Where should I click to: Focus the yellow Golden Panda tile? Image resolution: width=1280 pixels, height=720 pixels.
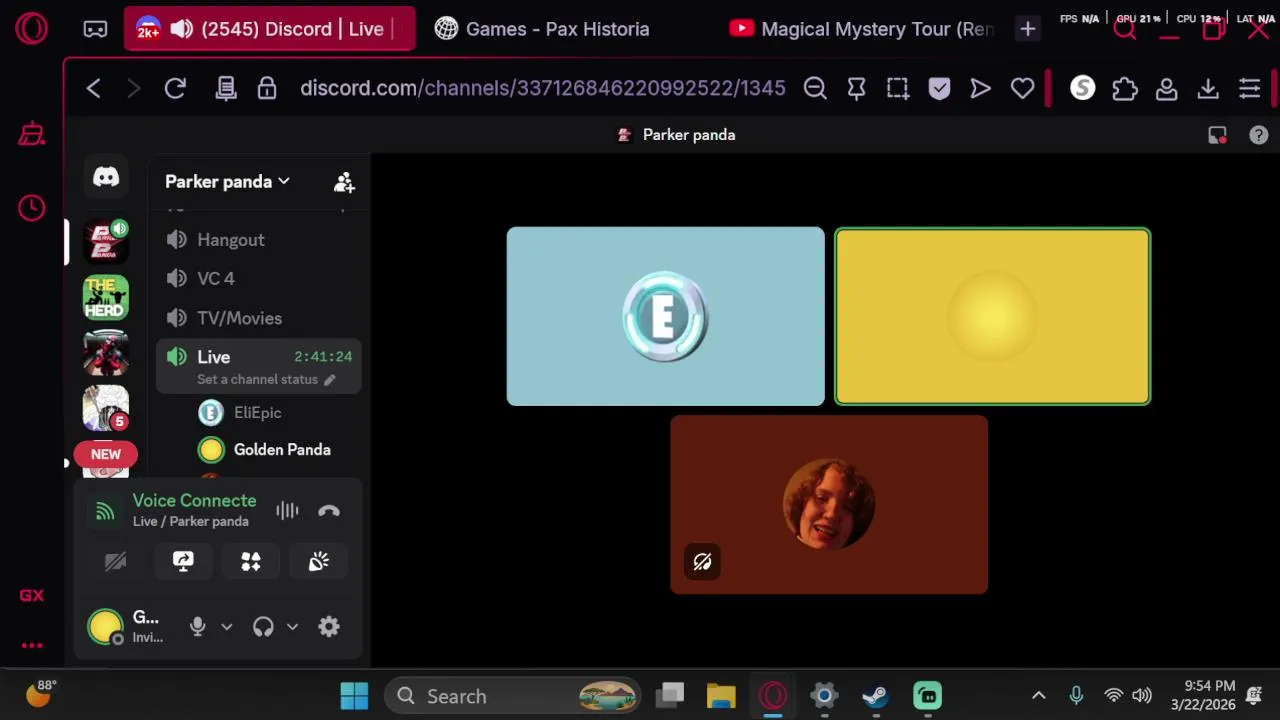(x=993, y=316)
